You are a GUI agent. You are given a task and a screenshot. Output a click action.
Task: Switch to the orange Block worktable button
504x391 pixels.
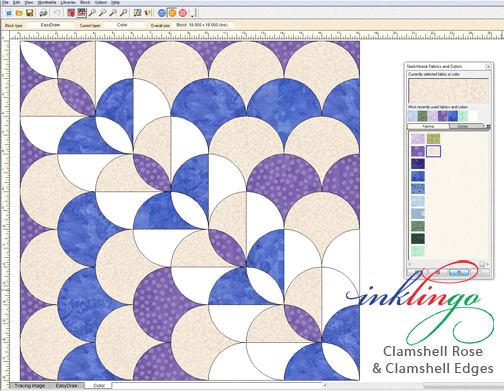click(172, 13)
